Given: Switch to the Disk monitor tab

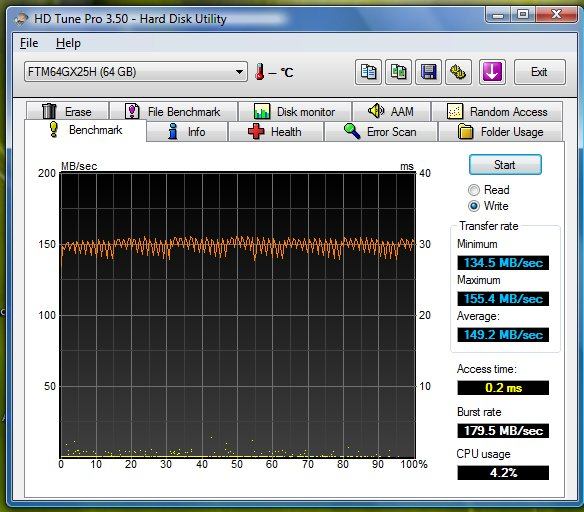Looking at the screenshot, I should click(295, 111).
